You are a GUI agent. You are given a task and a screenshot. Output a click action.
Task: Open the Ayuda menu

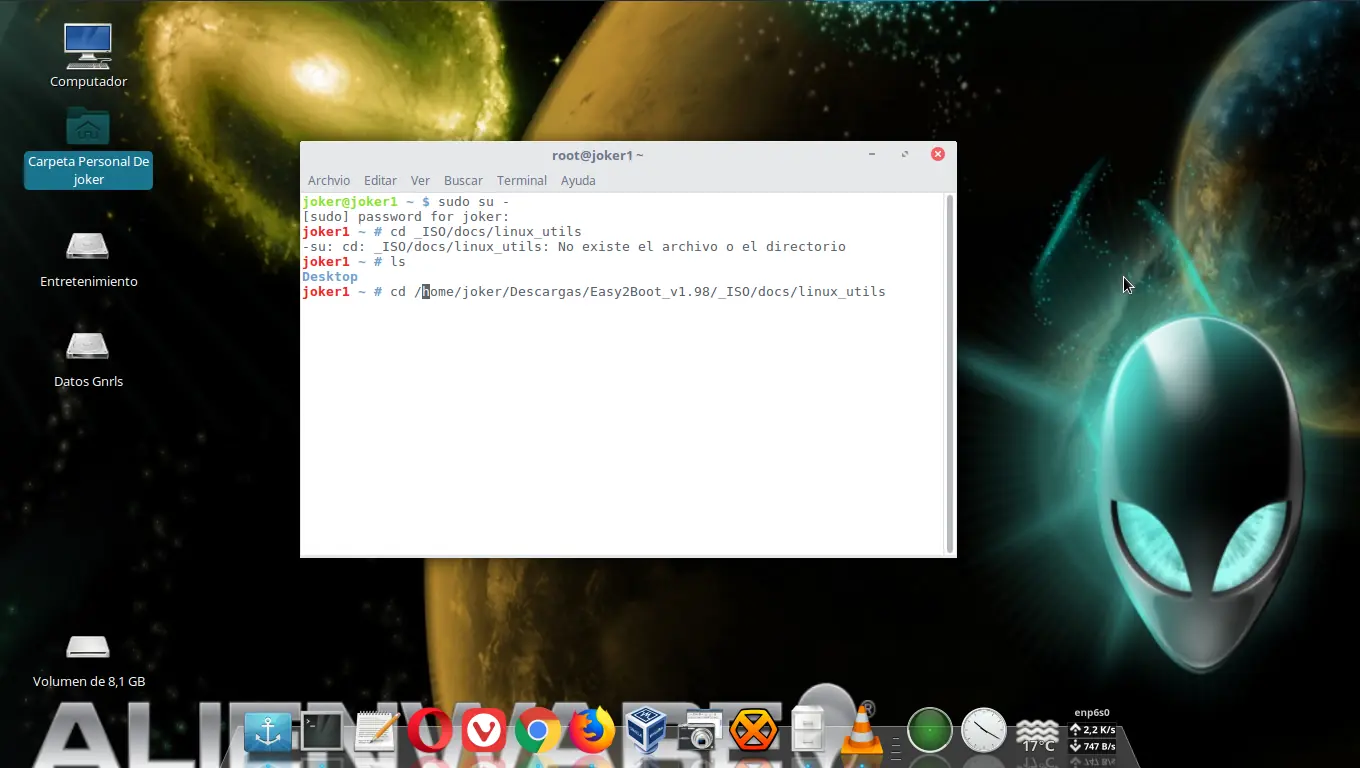pos(578,180)
